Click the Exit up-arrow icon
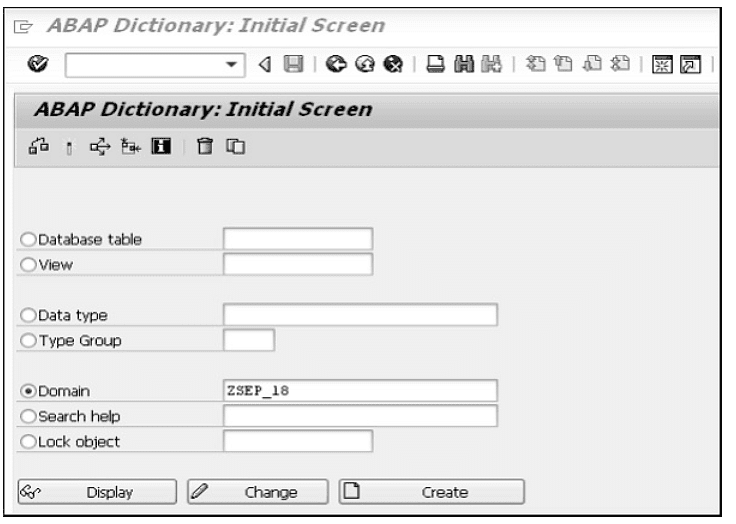 coord(365,64)
